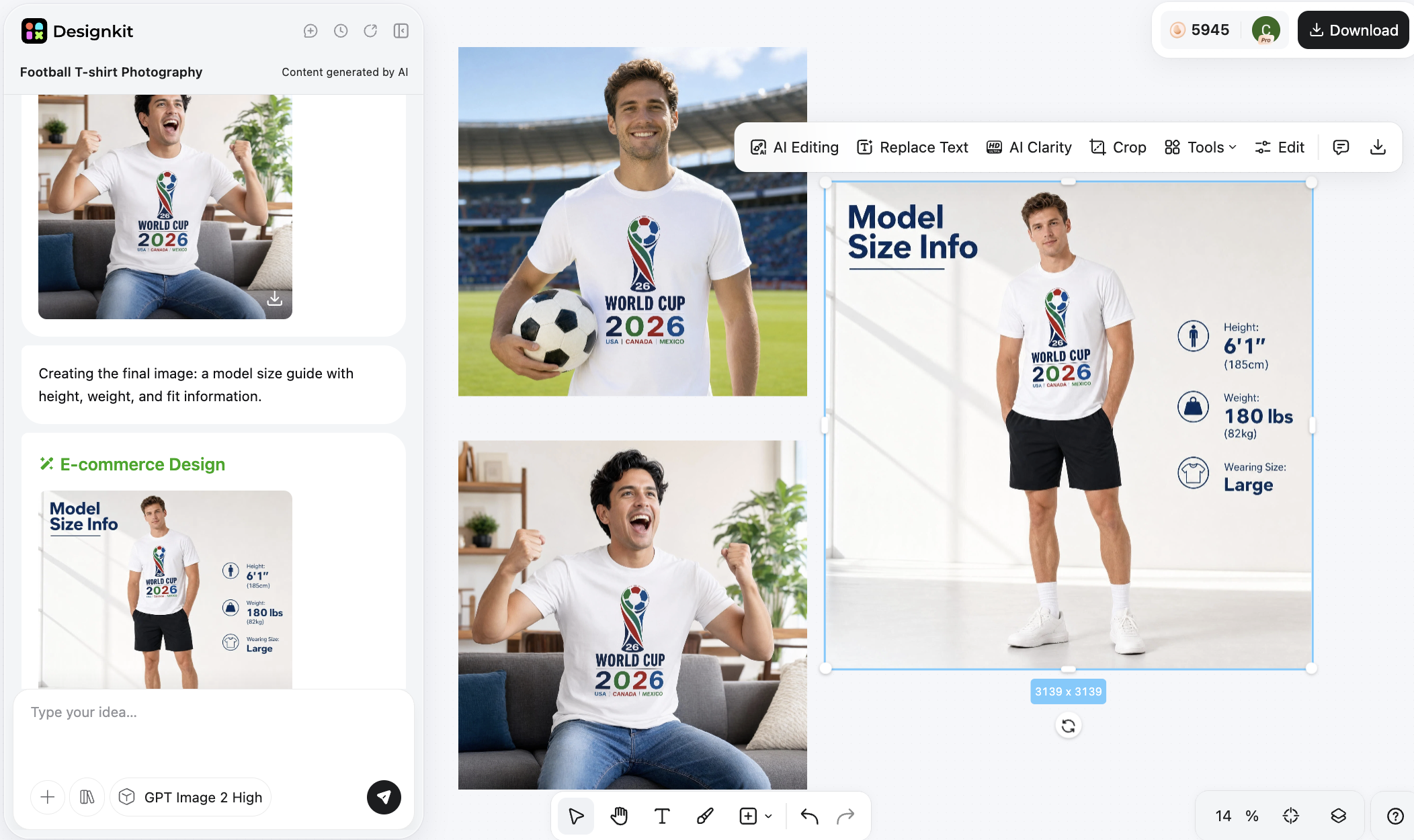Image resolution: width=1414 pixels, height=840 pixels.
Task: Click the fit-to-screen target icon
Action: pyautogui.click(x=1291, y=816)
